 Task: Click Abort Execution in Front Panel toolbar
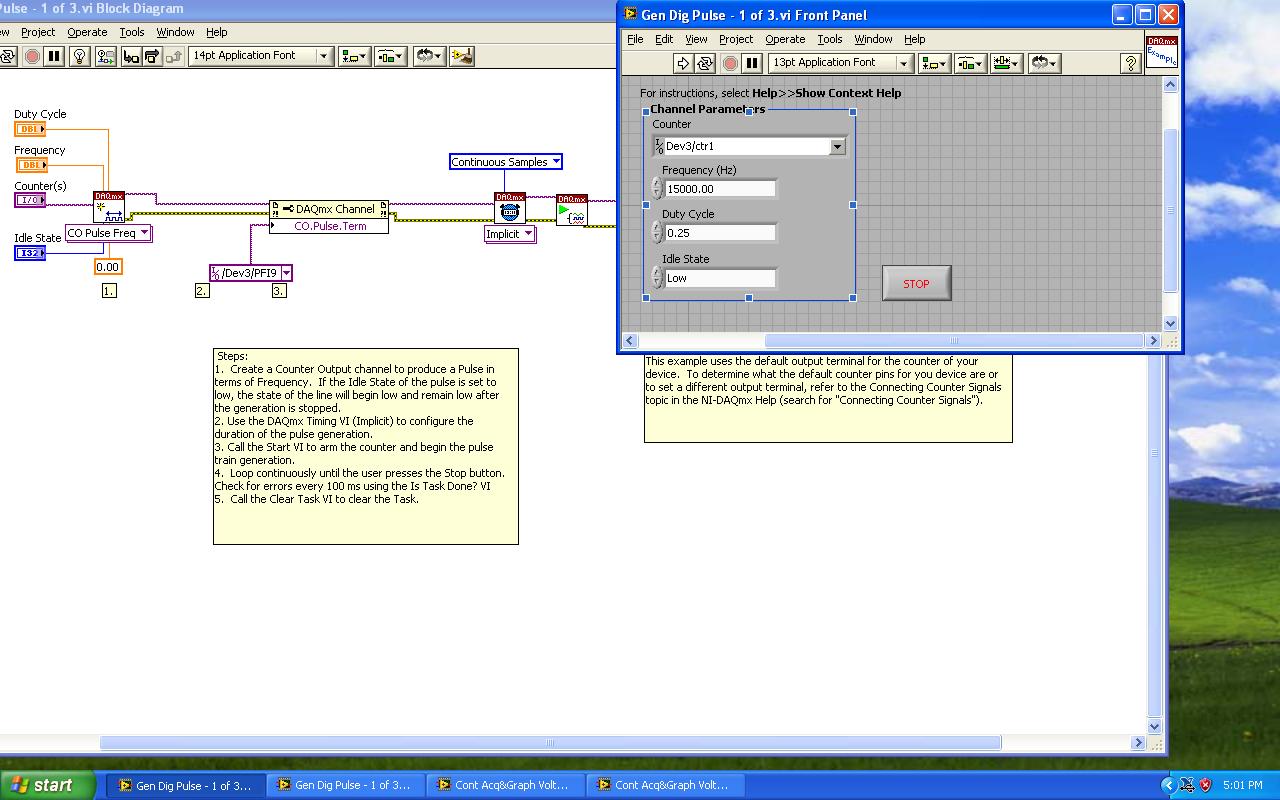point(730,63)
